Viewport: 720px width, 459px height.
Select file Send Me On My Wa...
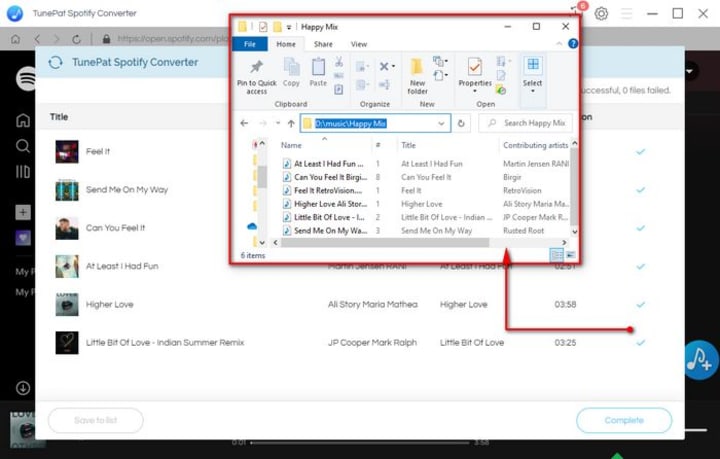click(330, 230)
